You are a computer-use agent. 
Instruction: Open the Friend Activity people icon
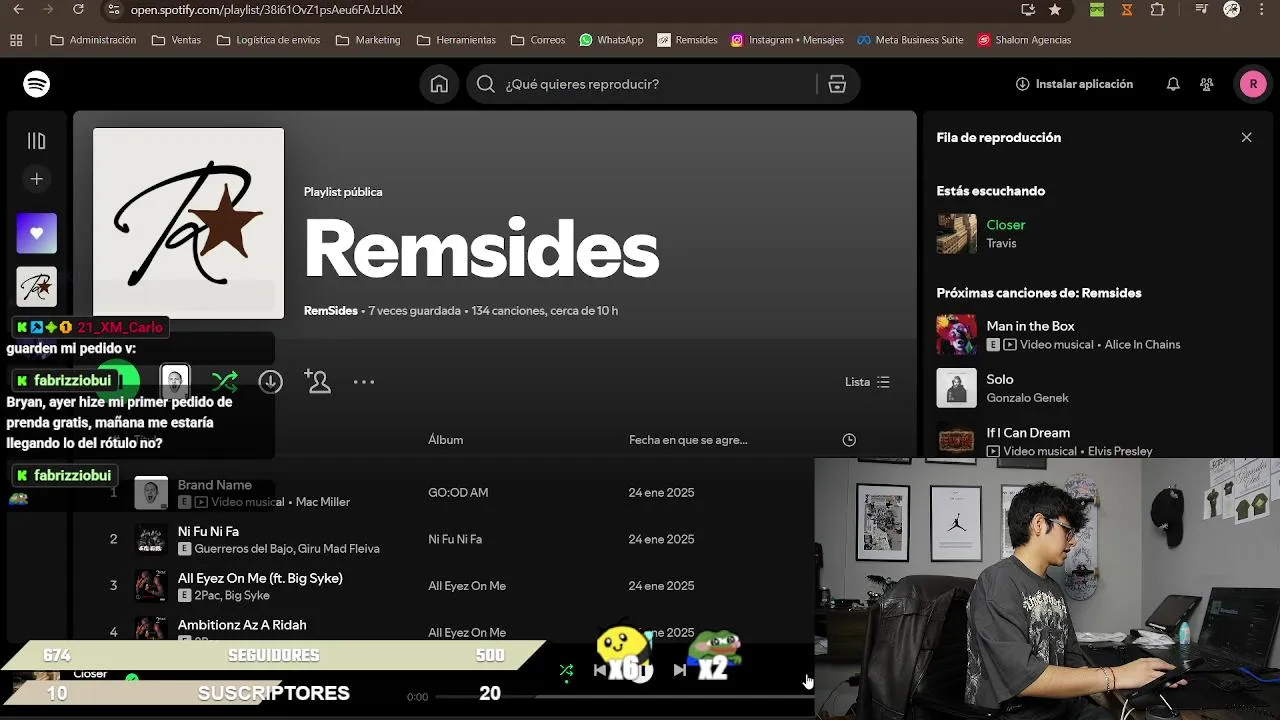[x=1207, y=84]
